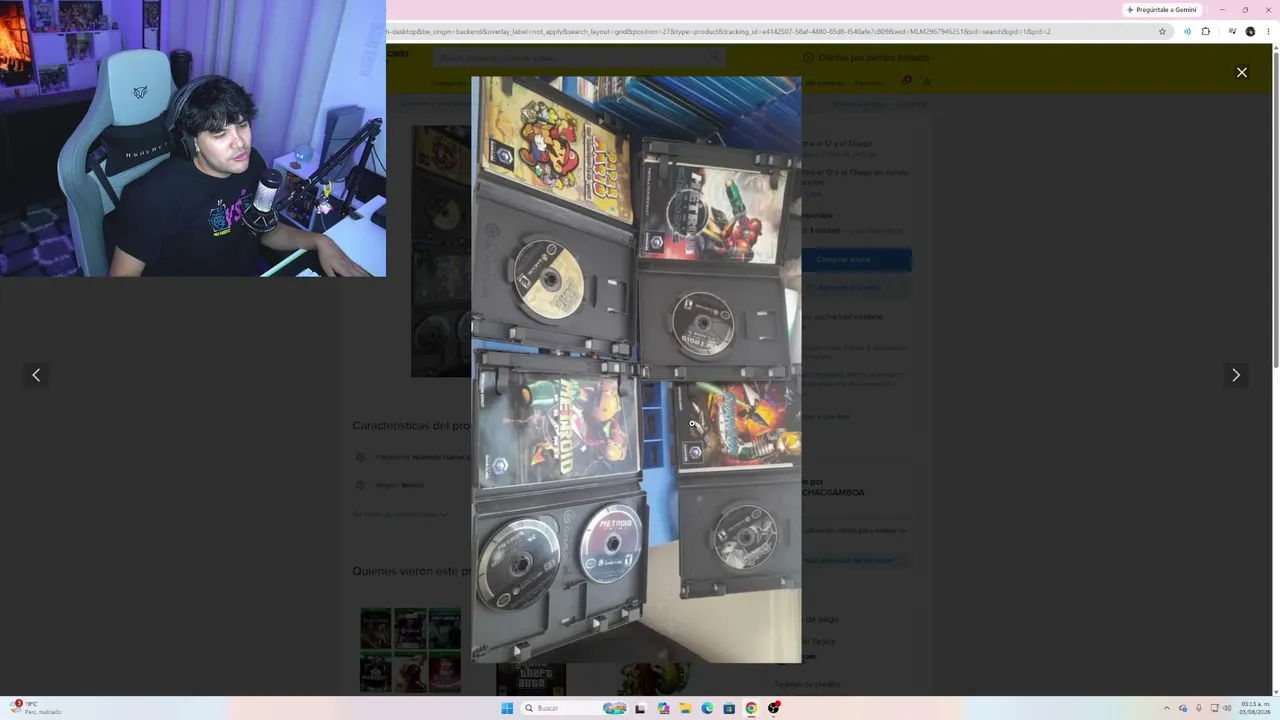Open the volume tray icon
Screen dimensions: 1280x720
1227,708
